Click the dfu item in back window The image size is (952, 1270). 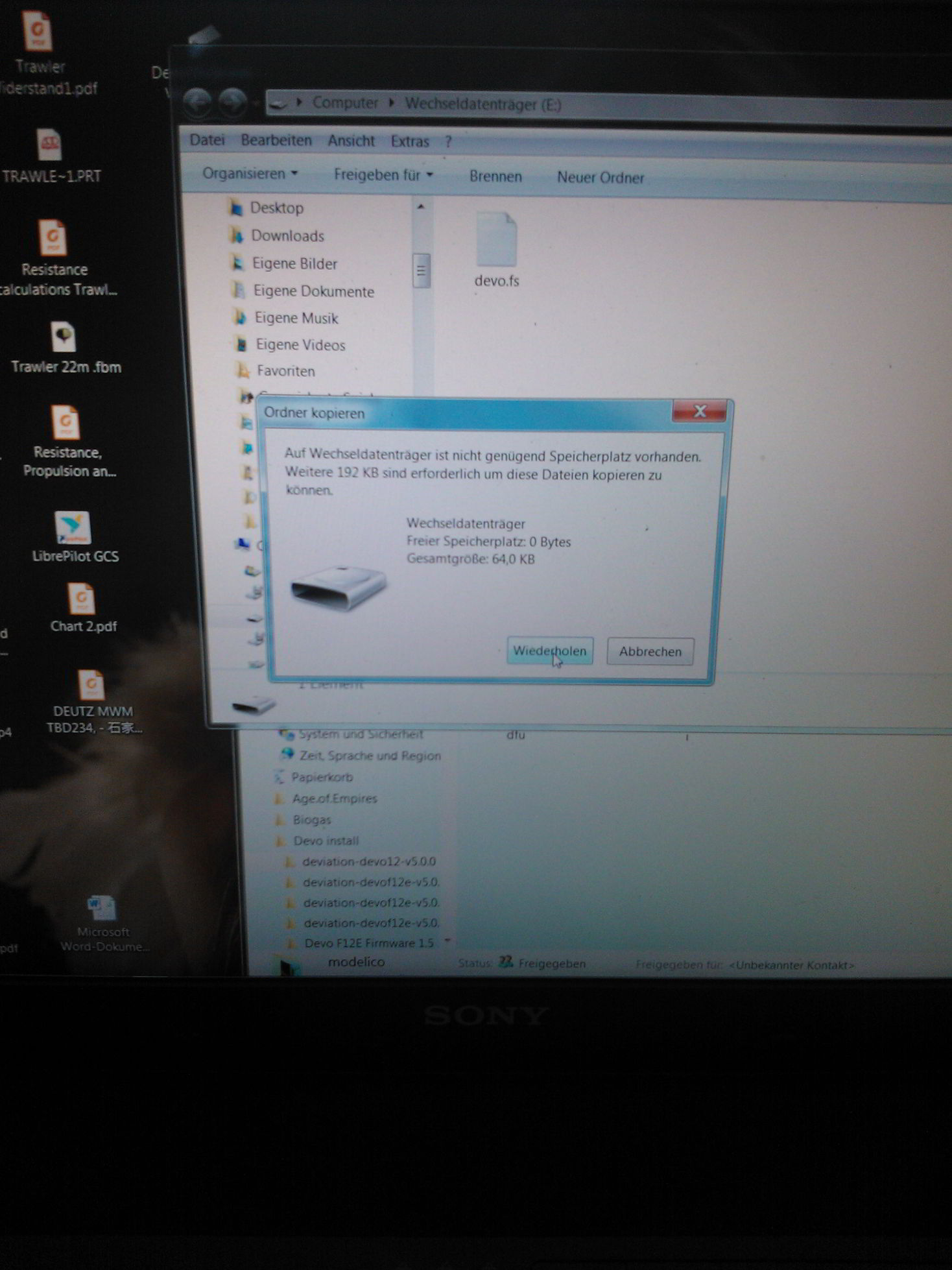[x=516, y=734]
